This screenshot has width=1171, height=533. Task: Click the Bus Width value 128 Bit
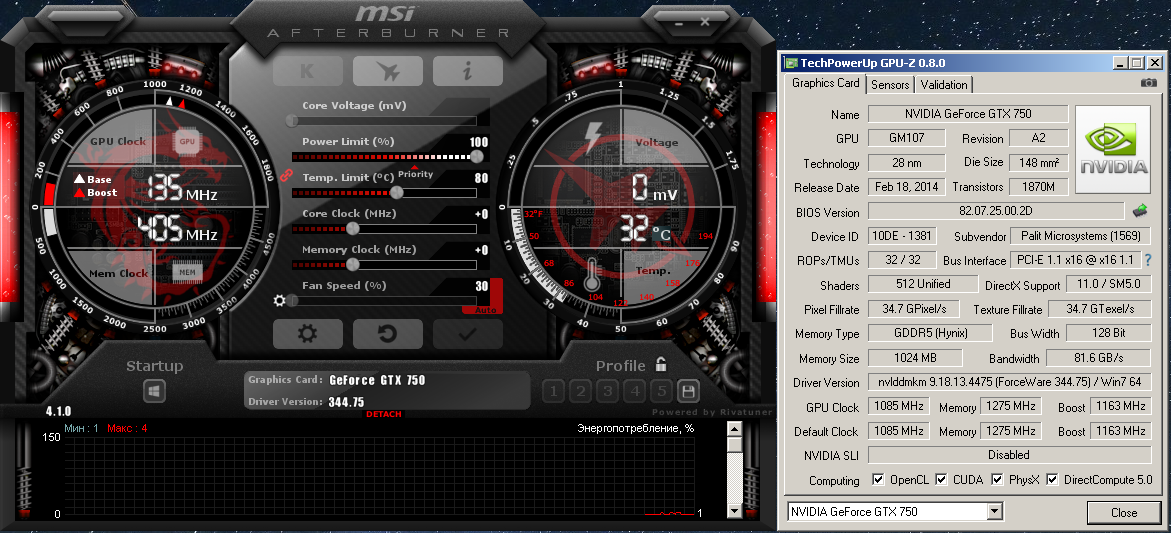coord(1108,333)
